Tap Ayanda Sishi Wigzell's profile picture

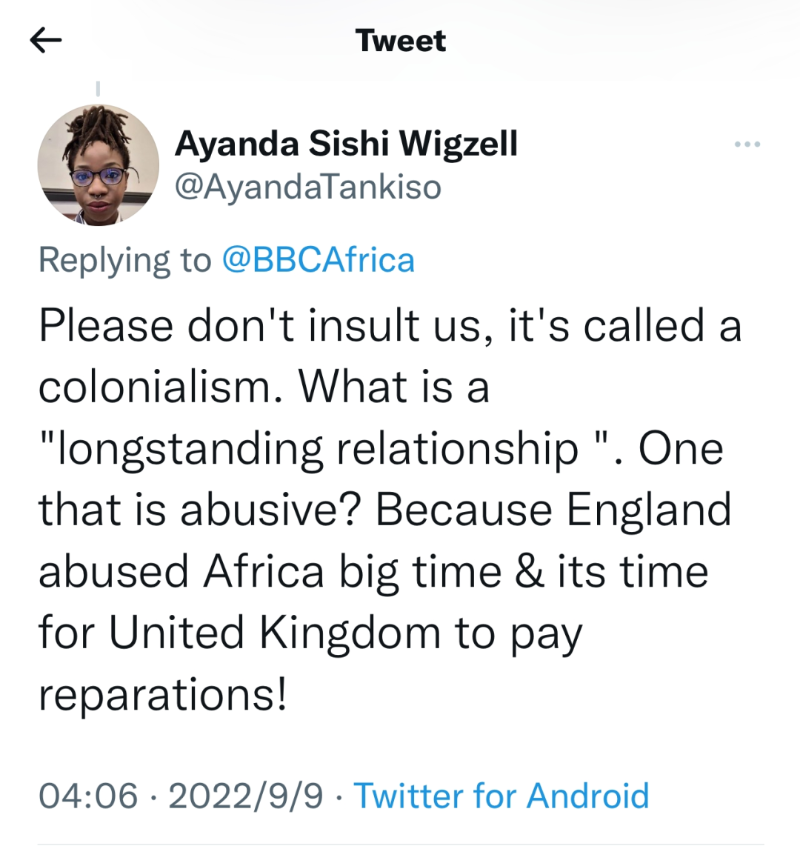pos(98,163)
